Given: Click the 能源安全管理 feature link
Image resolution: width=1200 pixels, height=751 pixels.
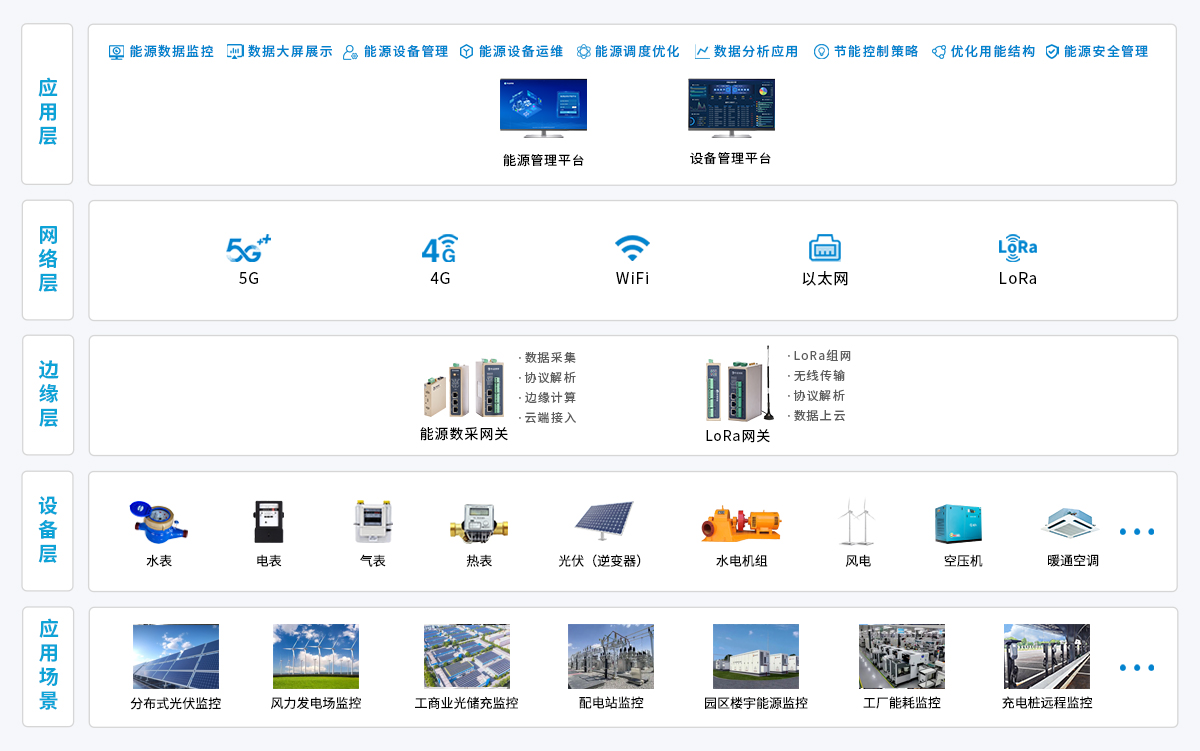Looking at the screenshot, I should (1096, 51).
